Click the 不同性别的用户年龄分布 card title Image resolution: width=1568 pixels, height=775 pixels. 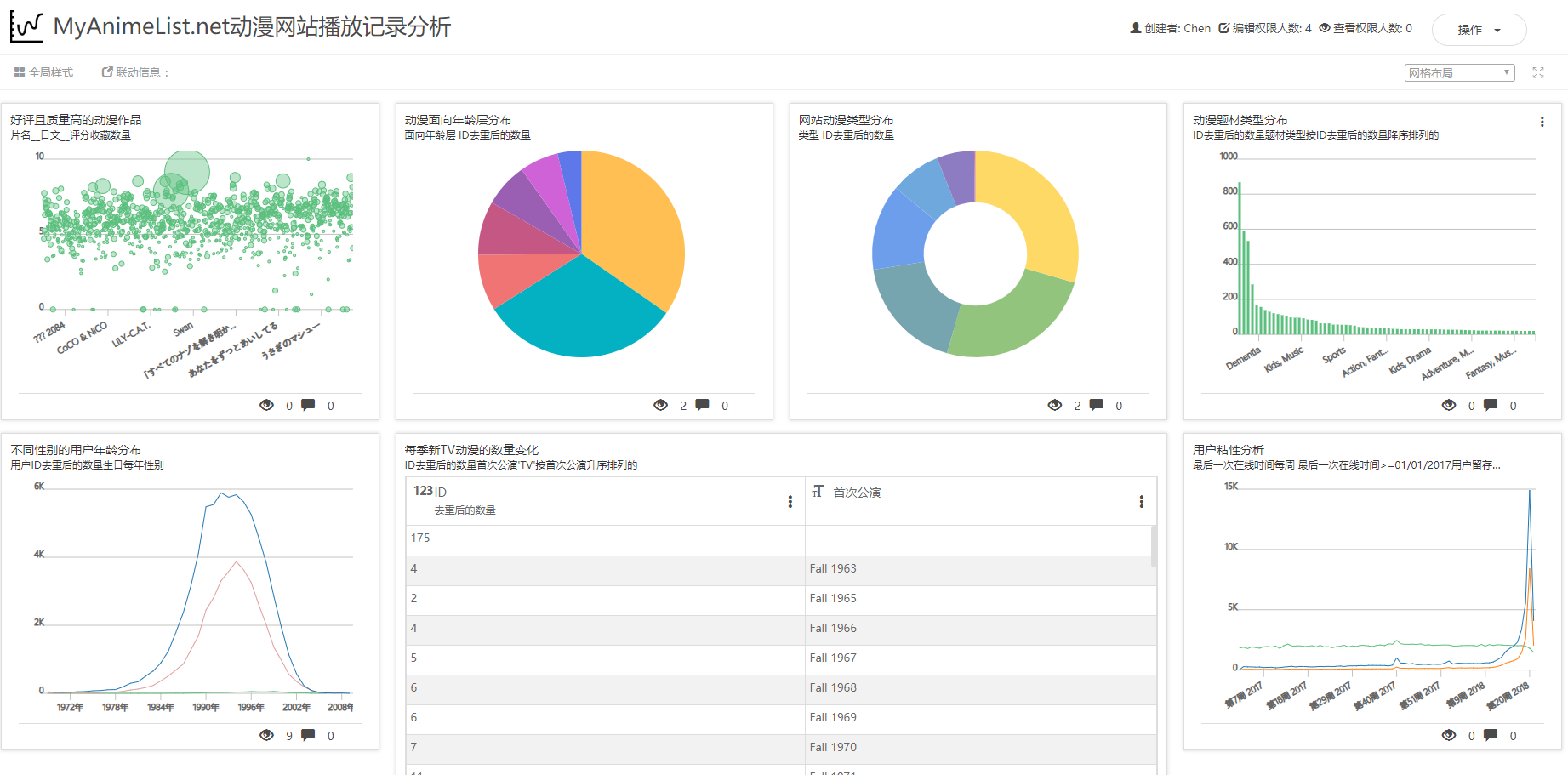click(76, 450)
